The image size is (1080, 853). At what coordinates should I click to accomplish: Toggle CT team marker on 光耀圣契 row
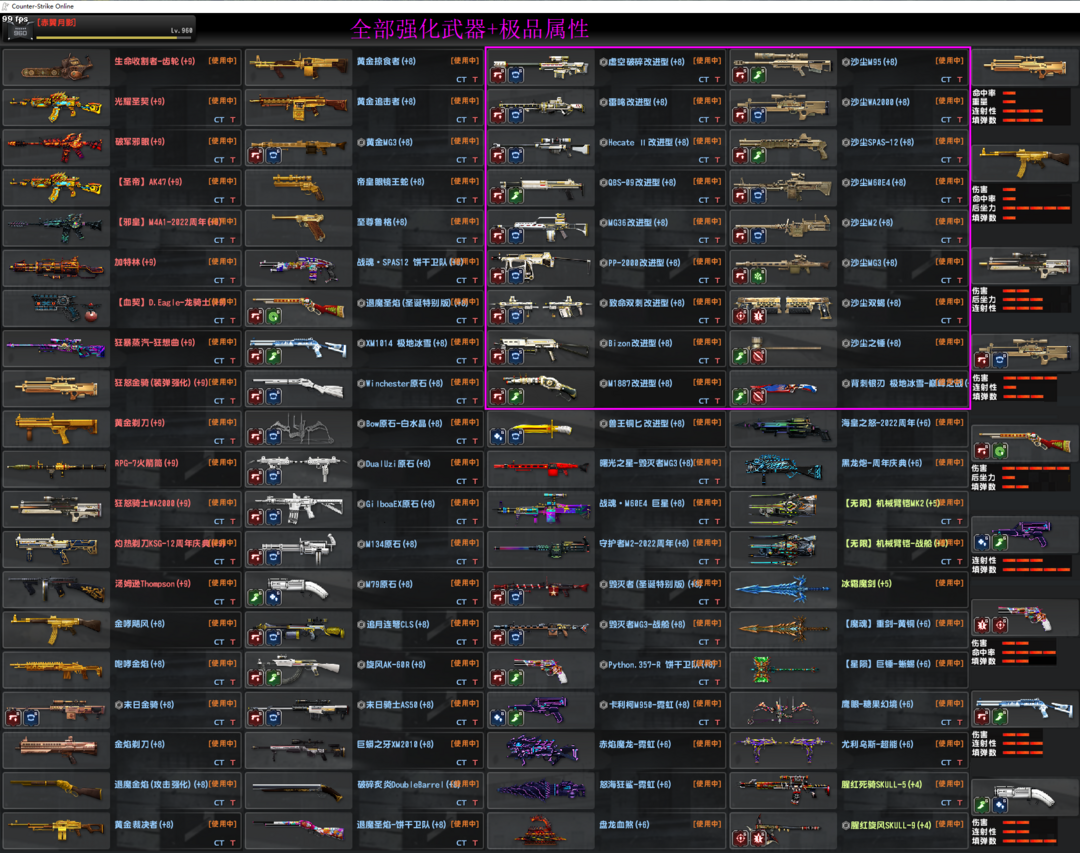pos(219,120)
